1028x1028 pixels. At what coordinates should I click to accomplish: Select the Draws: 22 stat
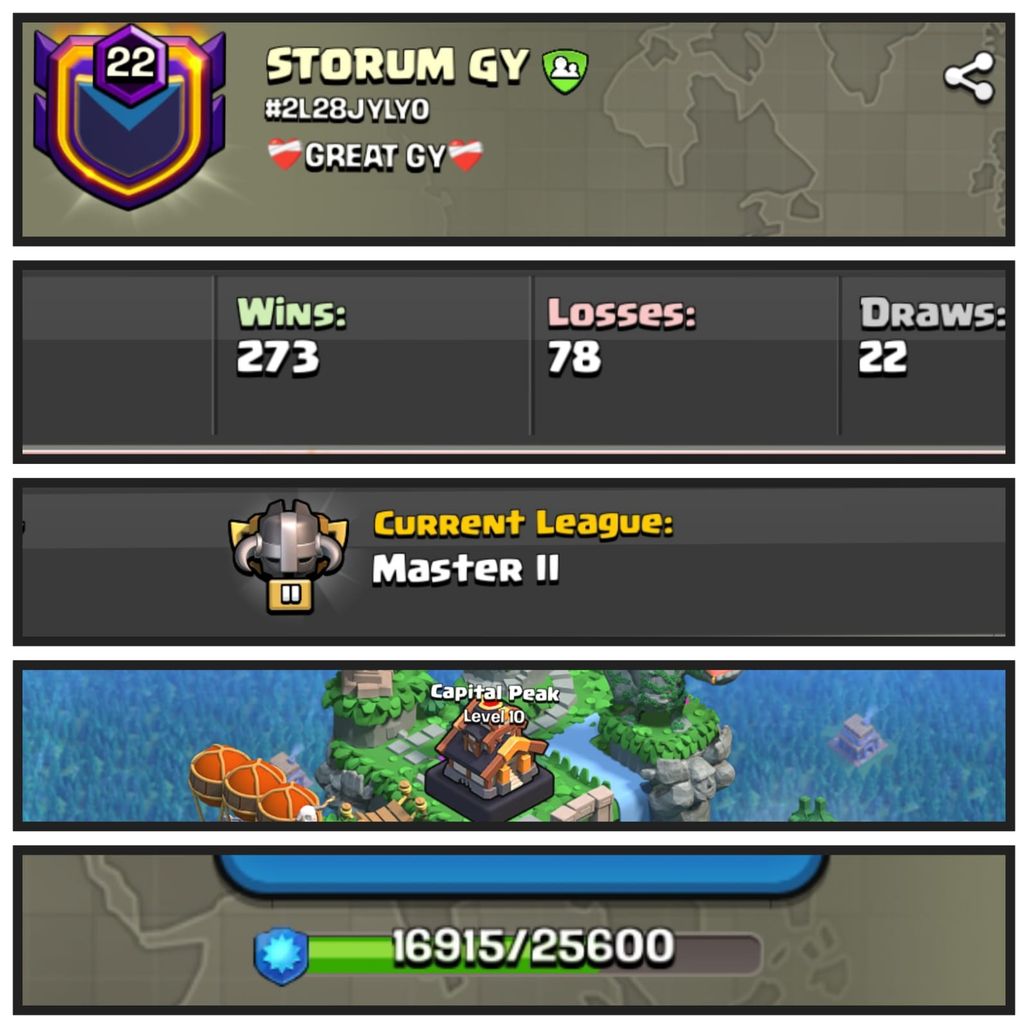tap(932, 336)
